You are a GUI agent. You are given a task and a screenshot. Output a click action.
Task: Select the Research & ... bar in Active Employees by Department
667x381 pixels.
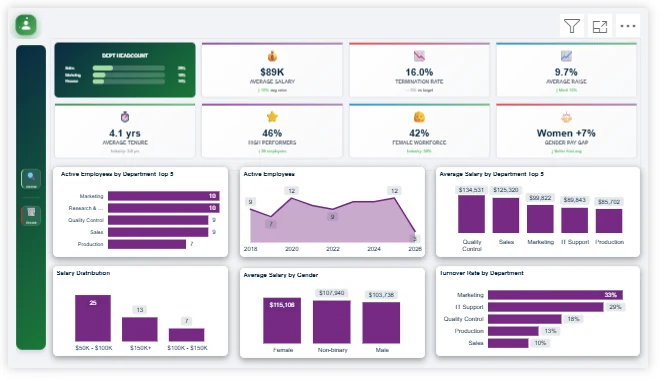coord(164,208)
